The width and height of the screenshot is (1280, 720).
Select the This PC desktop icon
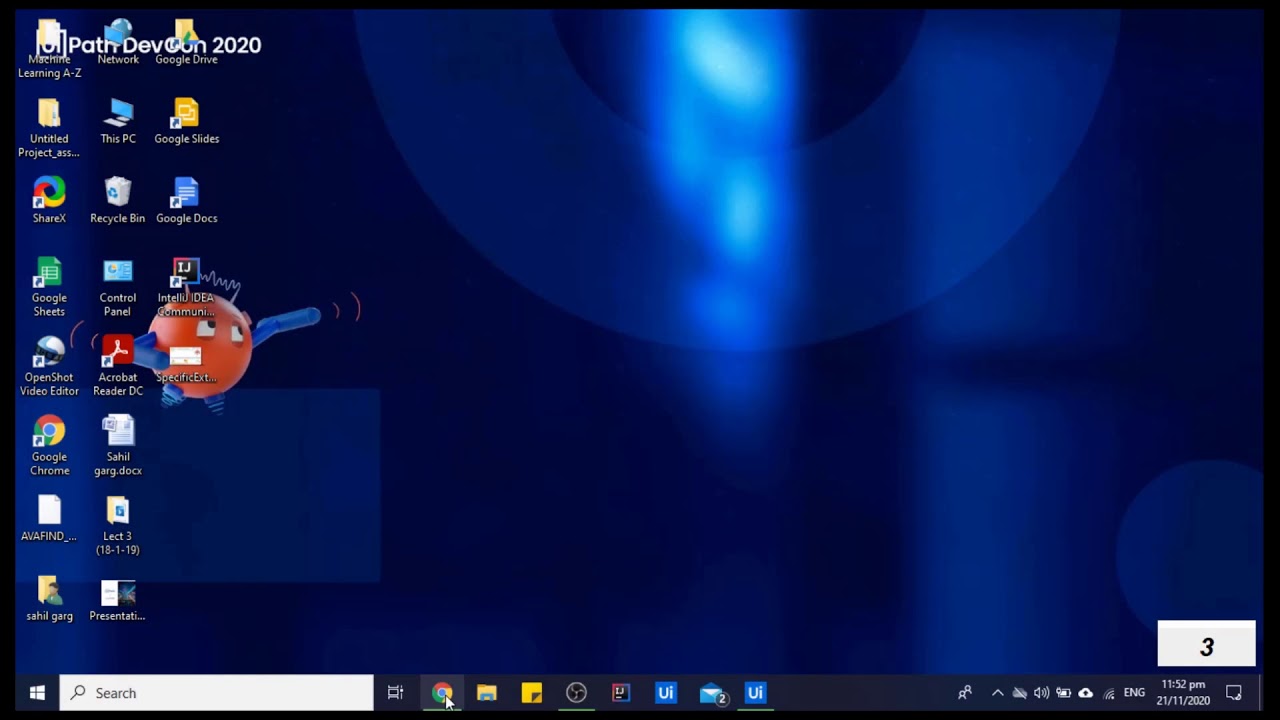118,122
